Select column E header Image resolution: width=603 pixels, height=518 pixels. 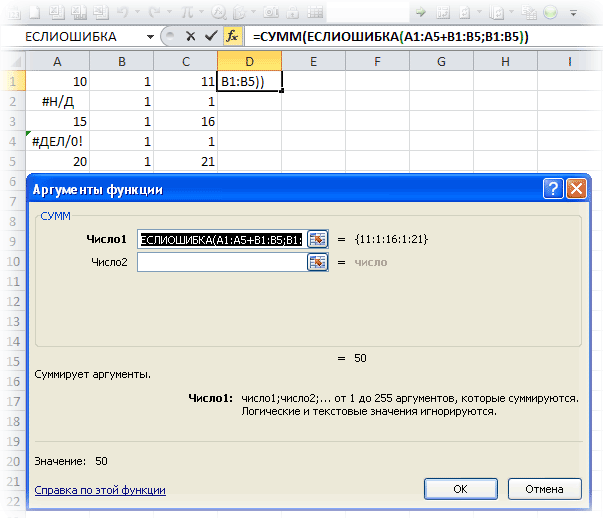pos(313,61)
